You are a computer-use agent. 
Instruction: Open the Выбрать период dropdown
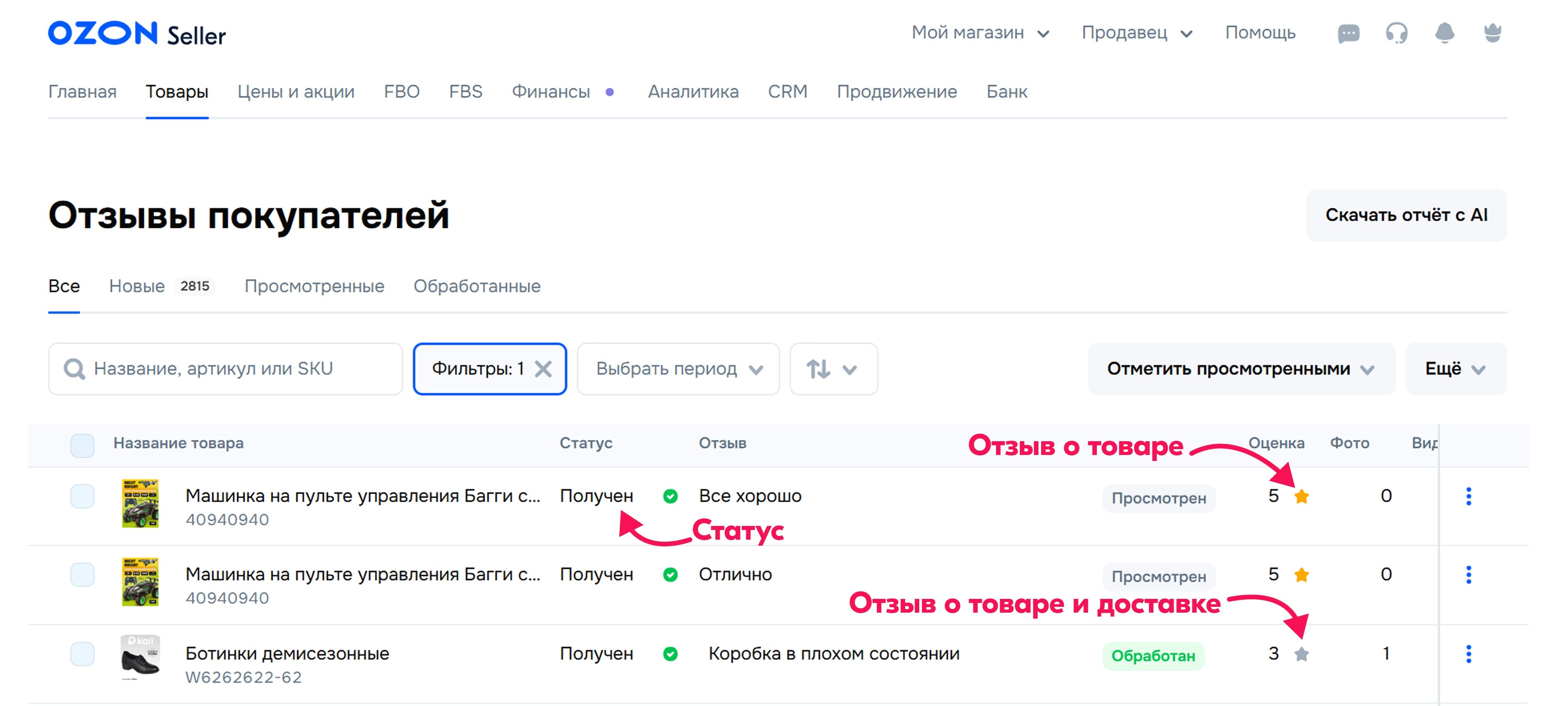[678, 369]
